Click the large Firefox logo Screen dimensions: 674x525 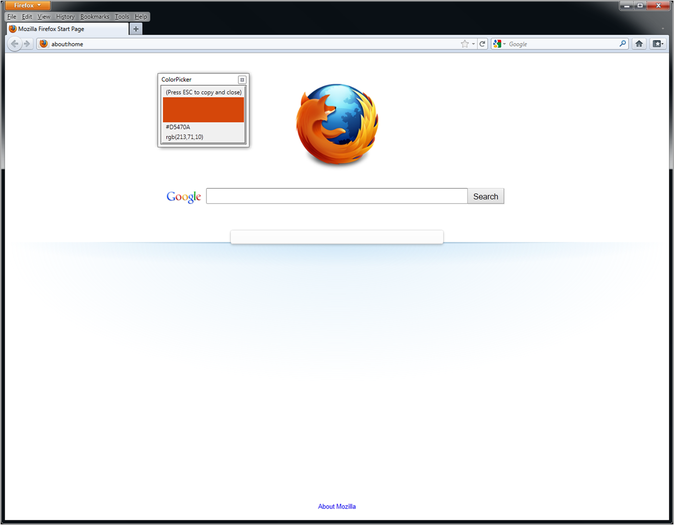[337, 125]
